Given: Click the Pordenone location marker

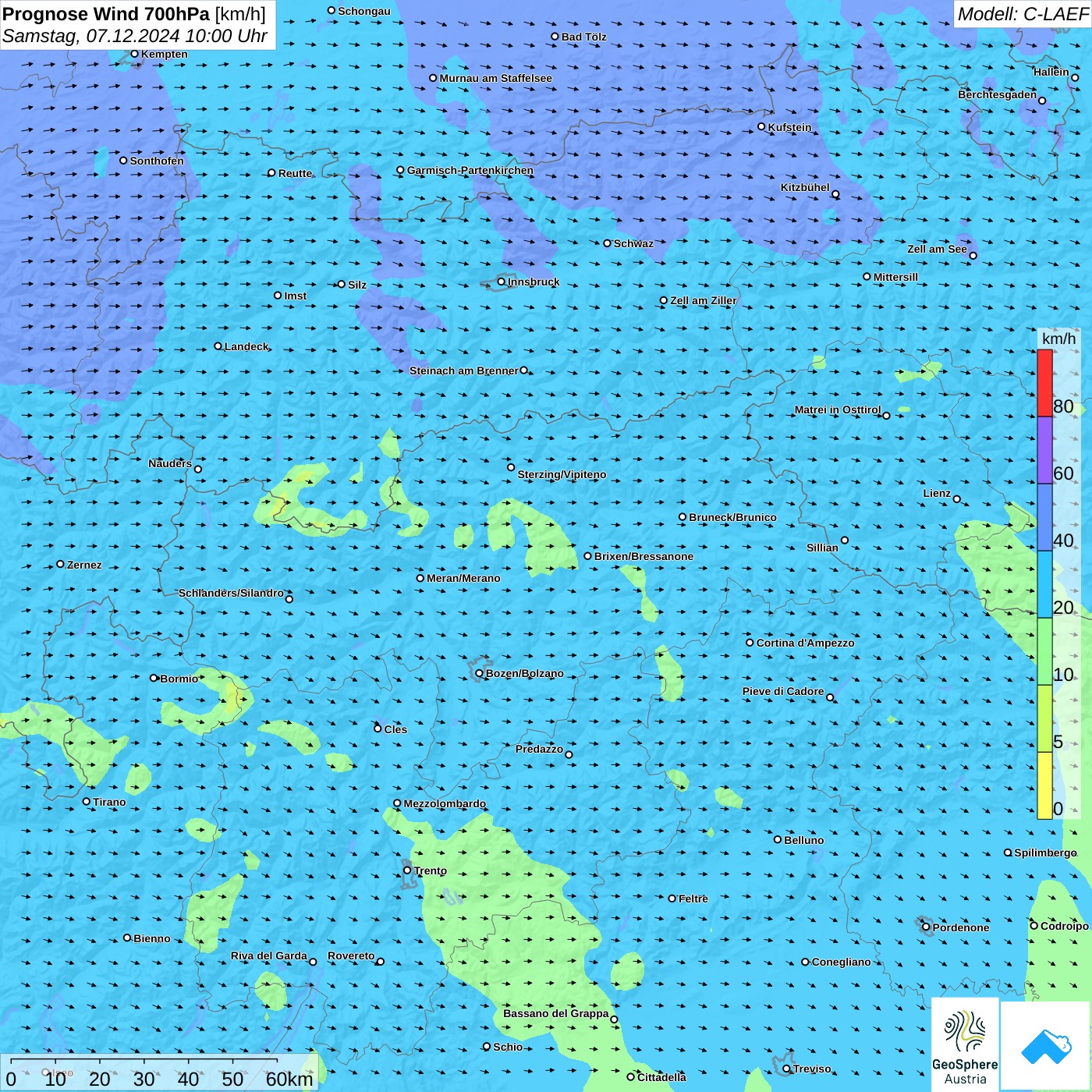Looking at the screenshot, I should [926, 927].
